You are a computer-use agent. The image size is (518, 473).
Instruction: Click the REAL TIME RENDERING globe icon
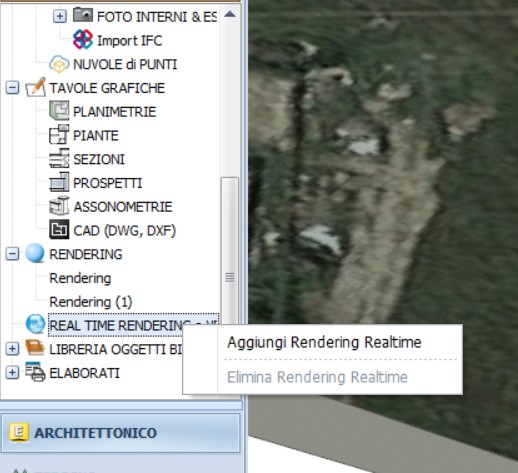click(35, 324)
